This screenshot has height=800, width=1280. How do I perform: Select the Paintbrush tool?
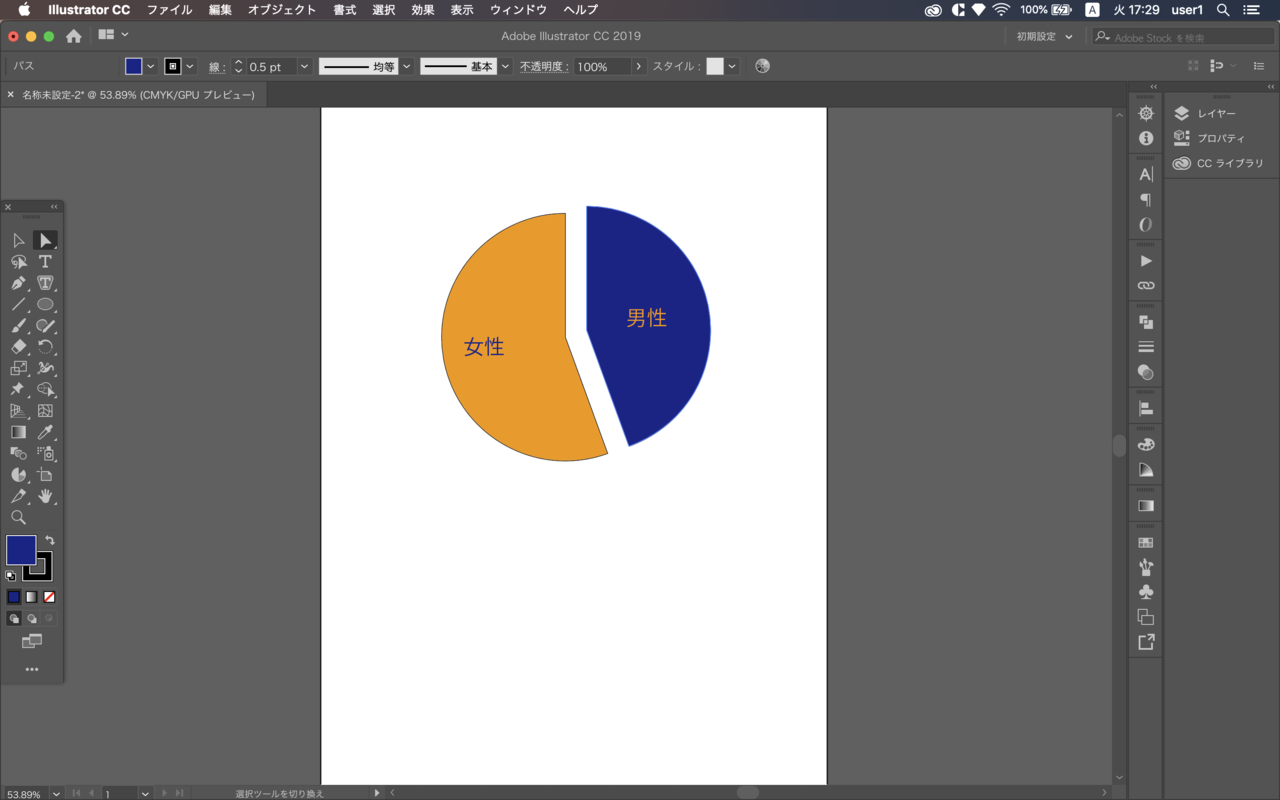click(x=18, y=326)
